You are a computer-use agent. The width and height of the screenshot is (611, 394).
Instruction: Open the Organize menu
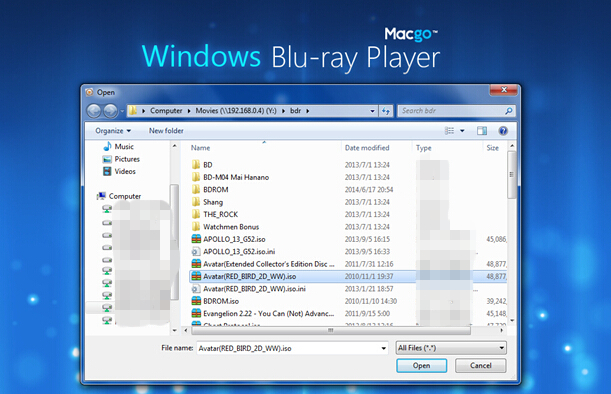coord(113,131)
